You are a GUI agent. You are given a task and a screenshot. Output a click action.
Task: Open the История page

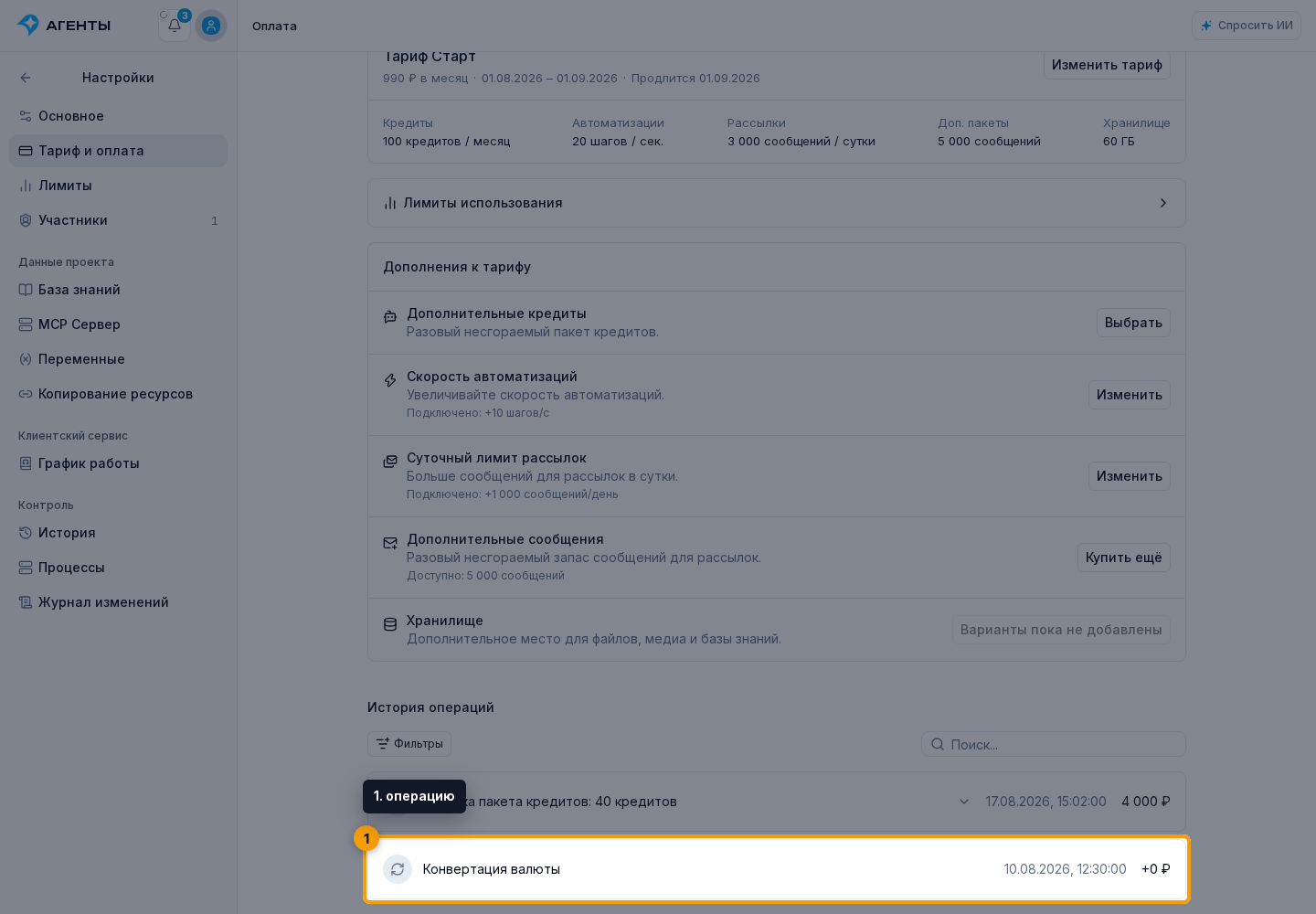click(x=119, y=533)
